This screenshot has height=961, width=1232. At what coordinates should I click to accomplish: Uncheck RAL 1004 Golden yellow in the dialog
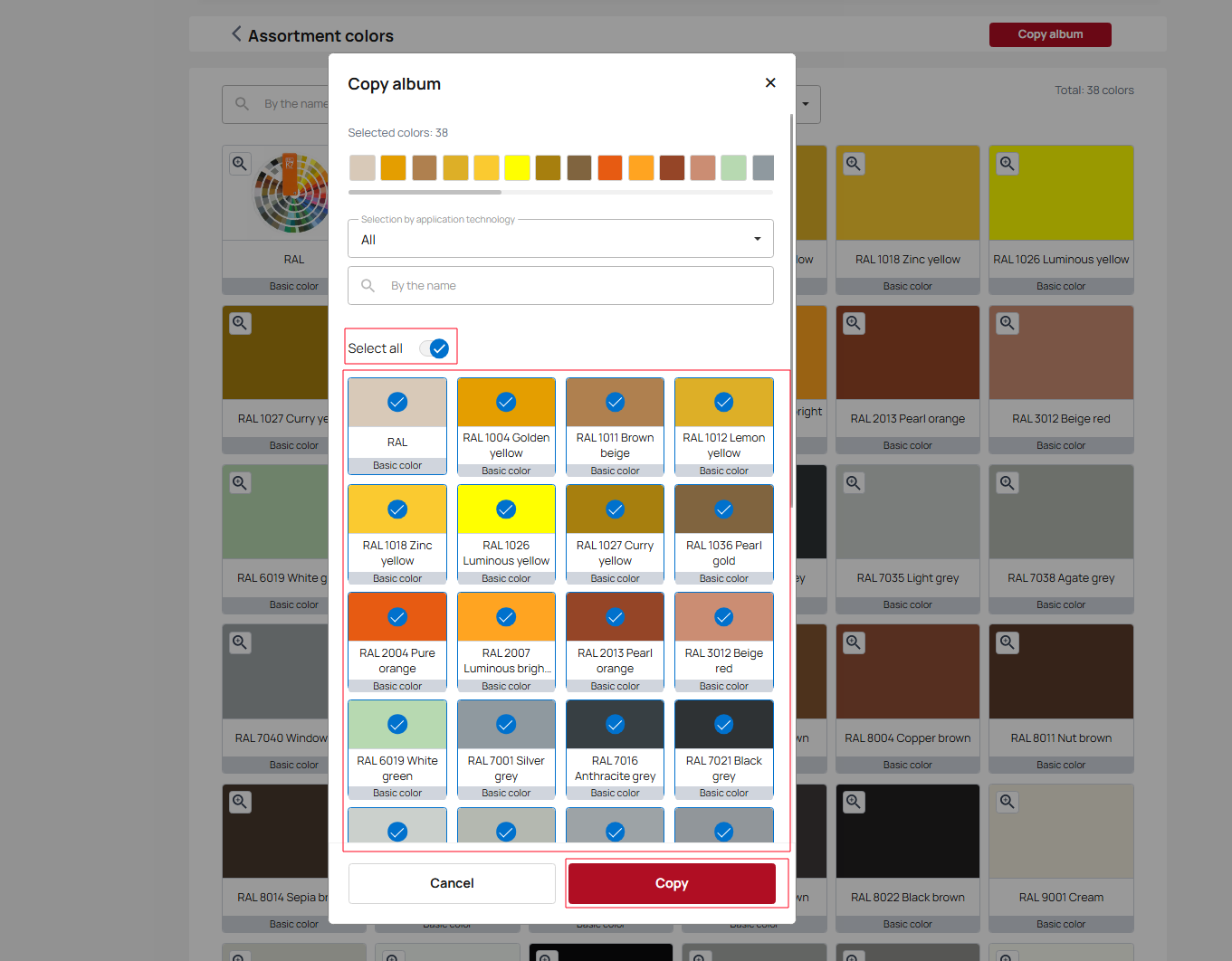pyautogui.click(x=506, y=402)
